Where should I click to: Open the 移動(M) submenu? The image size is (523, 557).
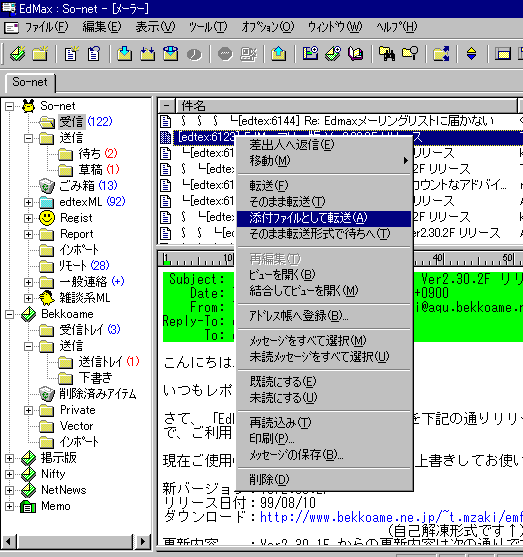pyautogui.click(x=324, y=161)
